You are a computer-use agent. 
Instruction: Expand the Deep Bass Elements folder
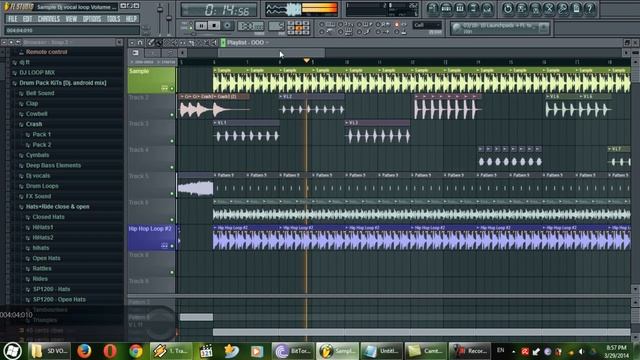(x=53, y=165)
